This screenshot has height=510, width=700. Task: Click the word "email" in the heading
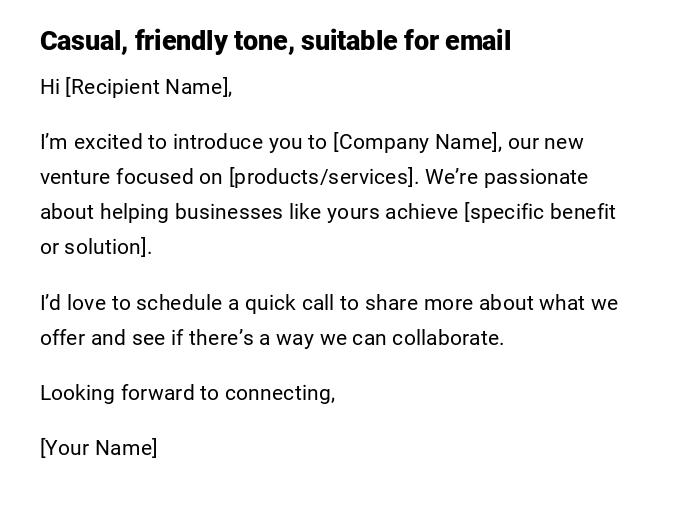[x=479, y=41]
